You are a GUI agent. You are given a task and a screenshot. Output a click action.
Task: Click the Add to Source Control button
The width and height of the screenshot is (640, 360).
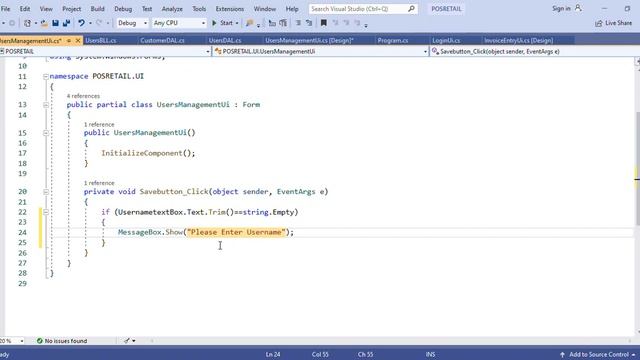599,354
